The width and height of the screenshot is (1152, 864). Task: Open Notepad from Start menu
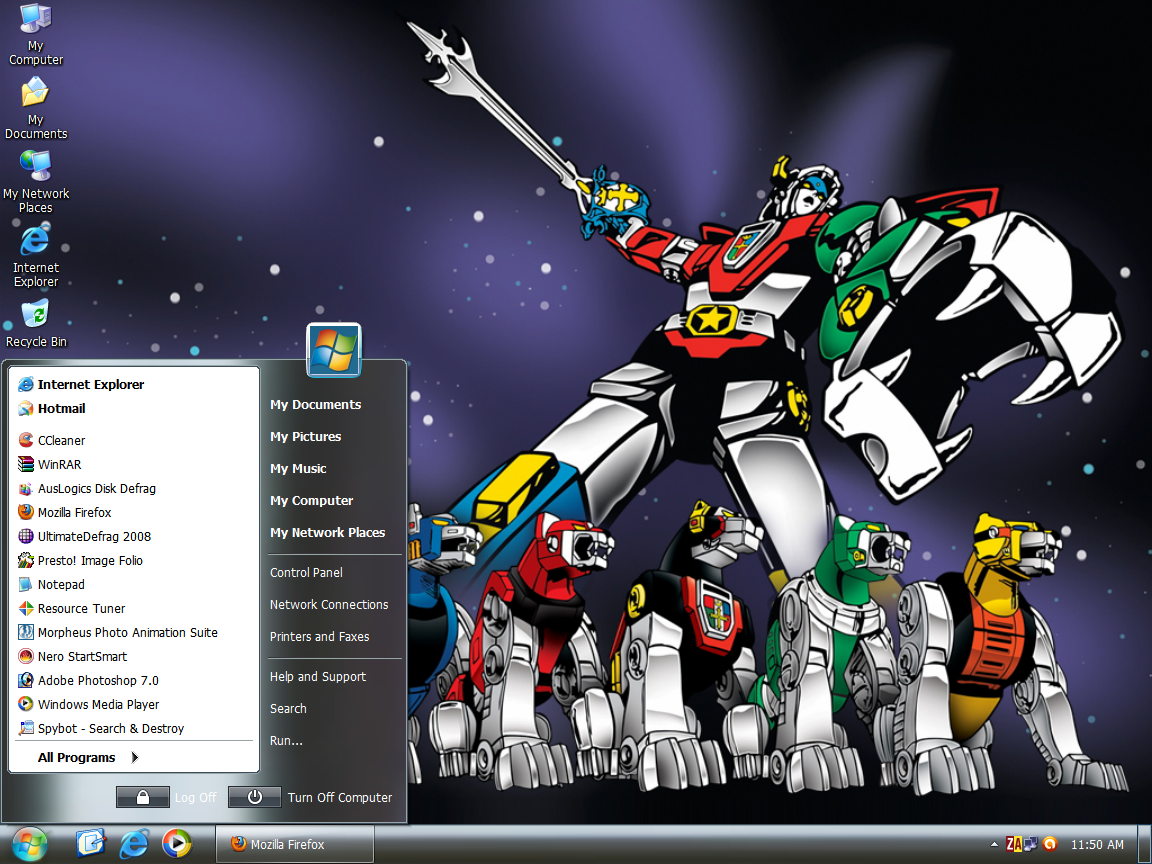134,584
